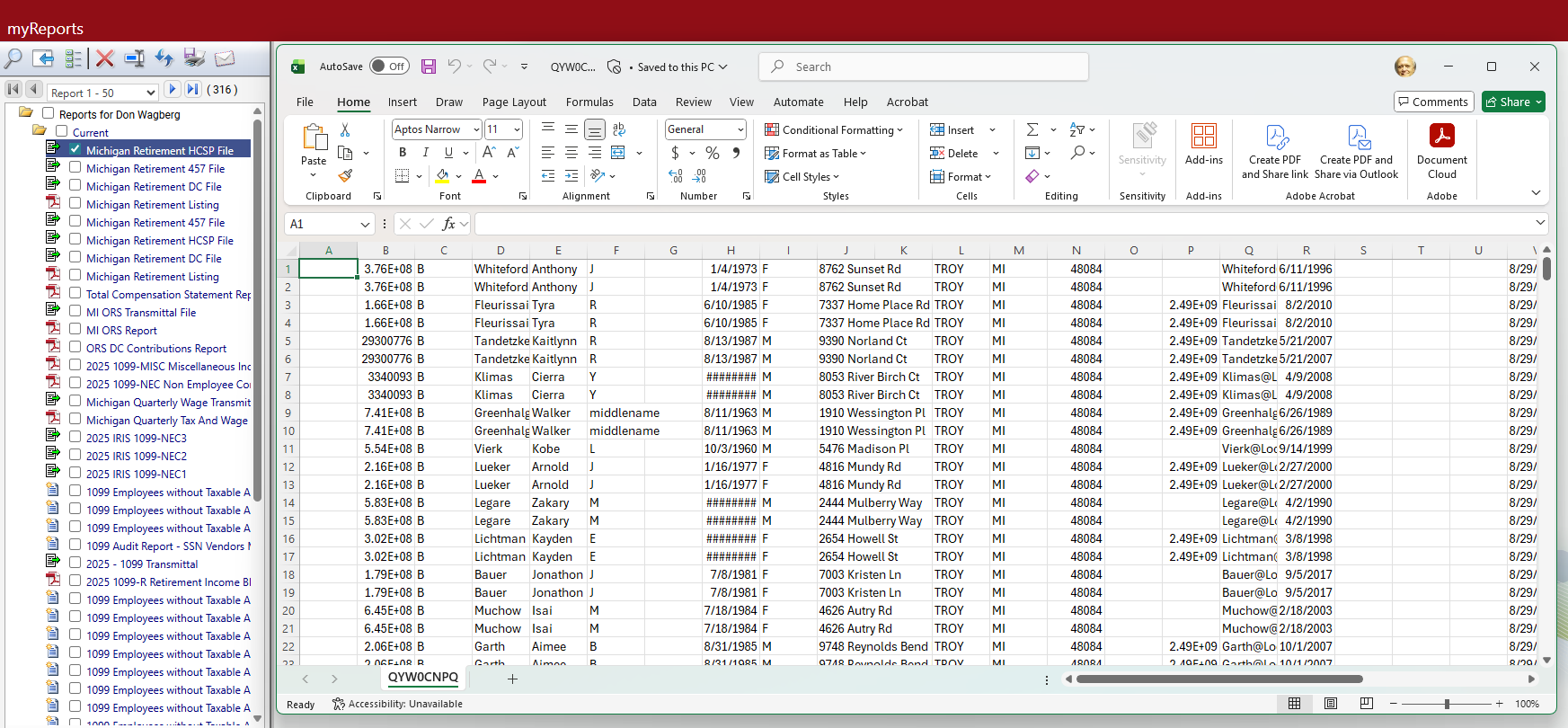This screenshot has width=1568, height=728.
Task: Click the Merge and Center icon
Action: pyautogui.click(x=618, y=153)
